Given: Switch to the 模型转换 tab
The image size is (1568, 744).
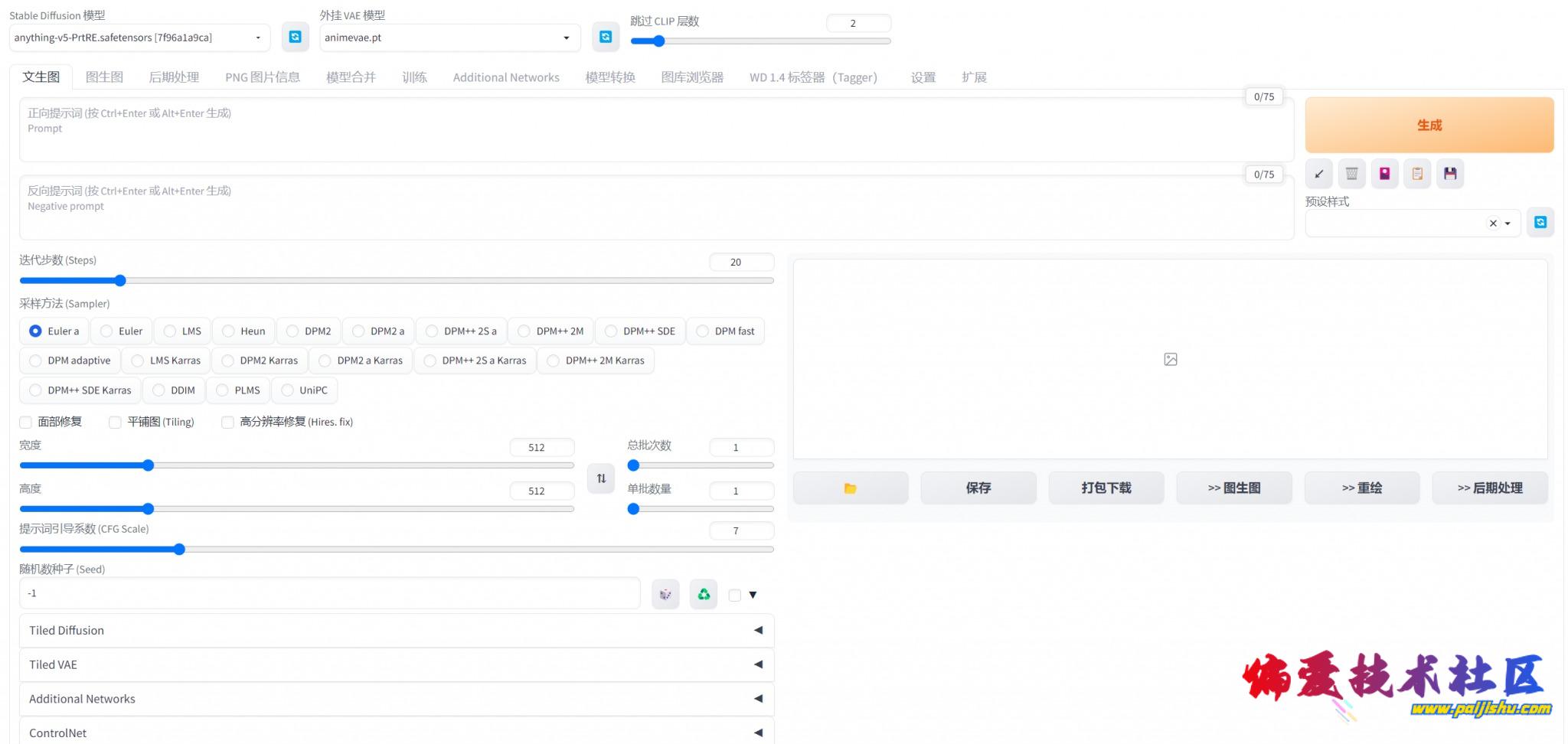Looking at the screenshot, I should point(610,77).
